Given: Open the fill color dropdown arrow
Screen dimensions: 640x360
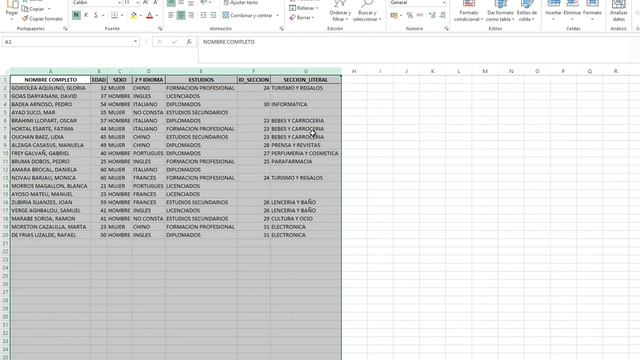Looking at the screenshot, I should pos(141,16).
